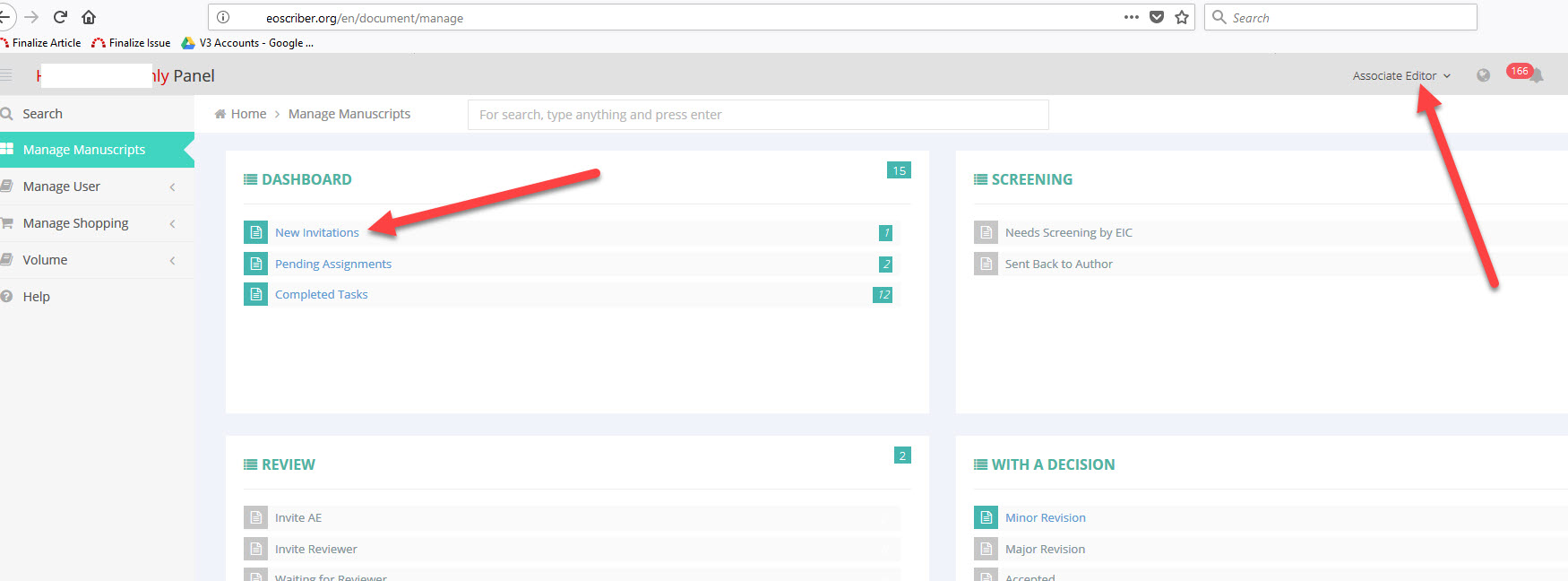Click the Needs Screening by EIC icon
1568x581 pixels.
(986, 232)
